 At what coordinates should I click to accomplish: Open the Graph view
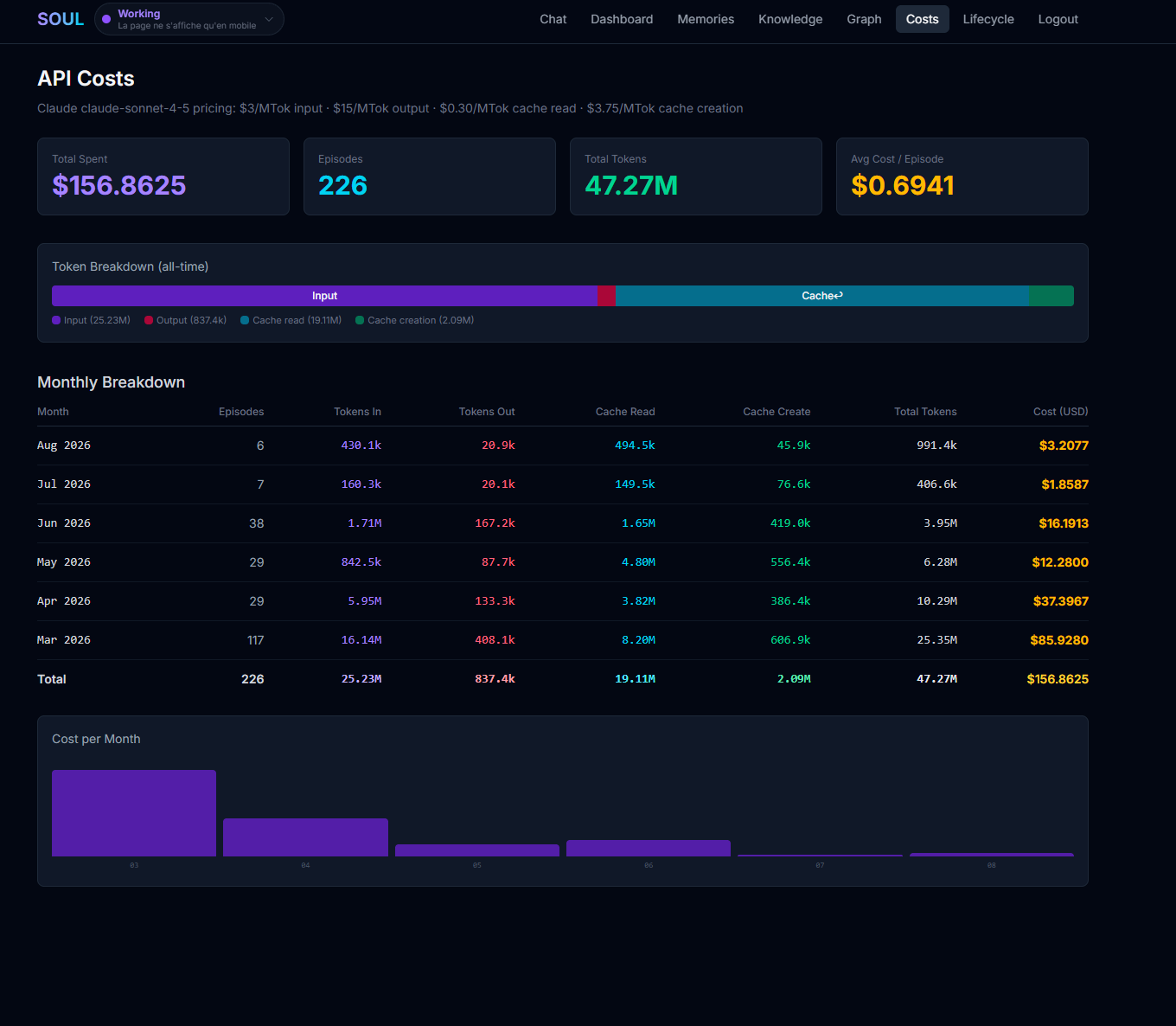864,19
